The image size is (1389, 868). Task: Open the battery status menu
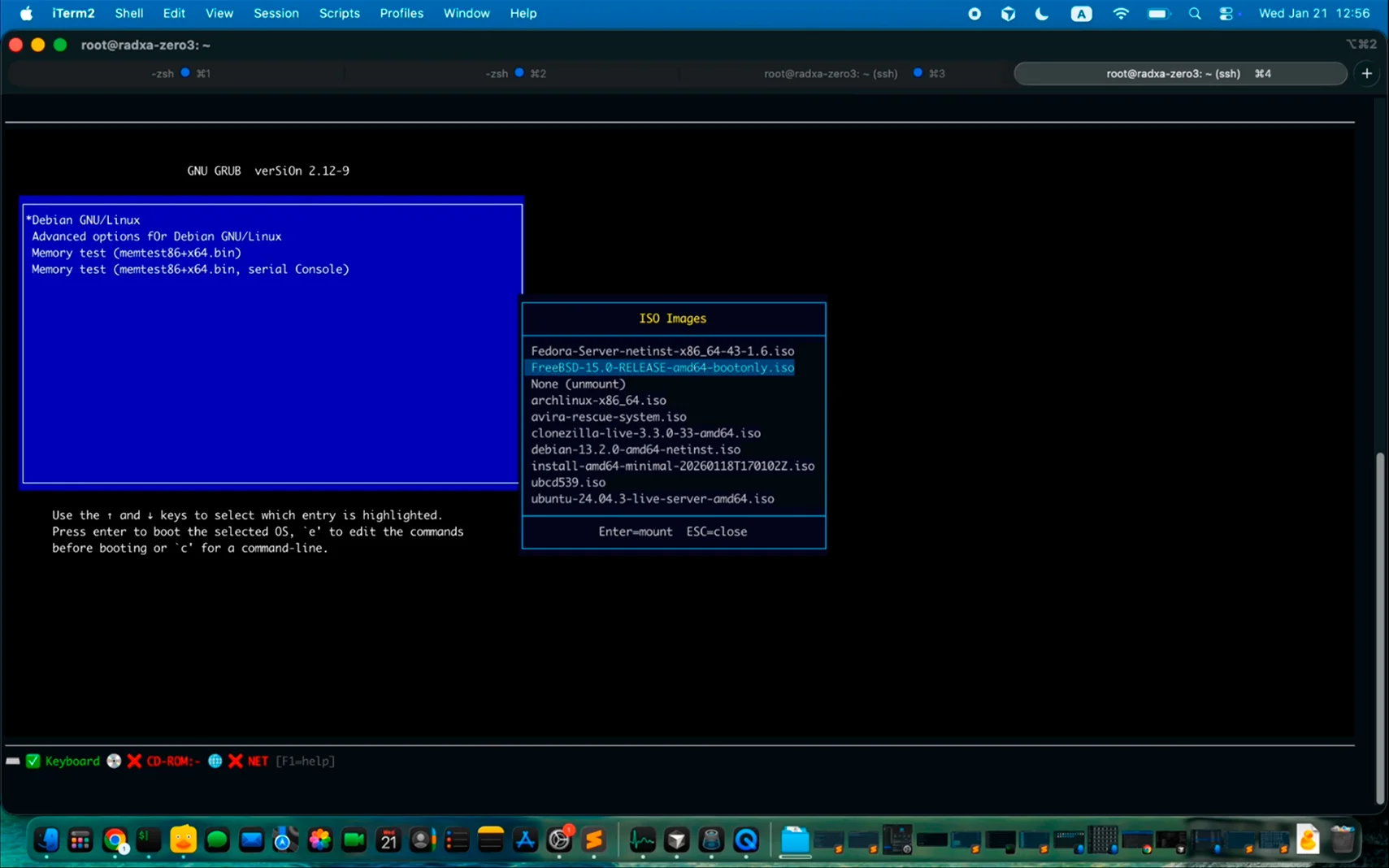[x=1158, y=13]
